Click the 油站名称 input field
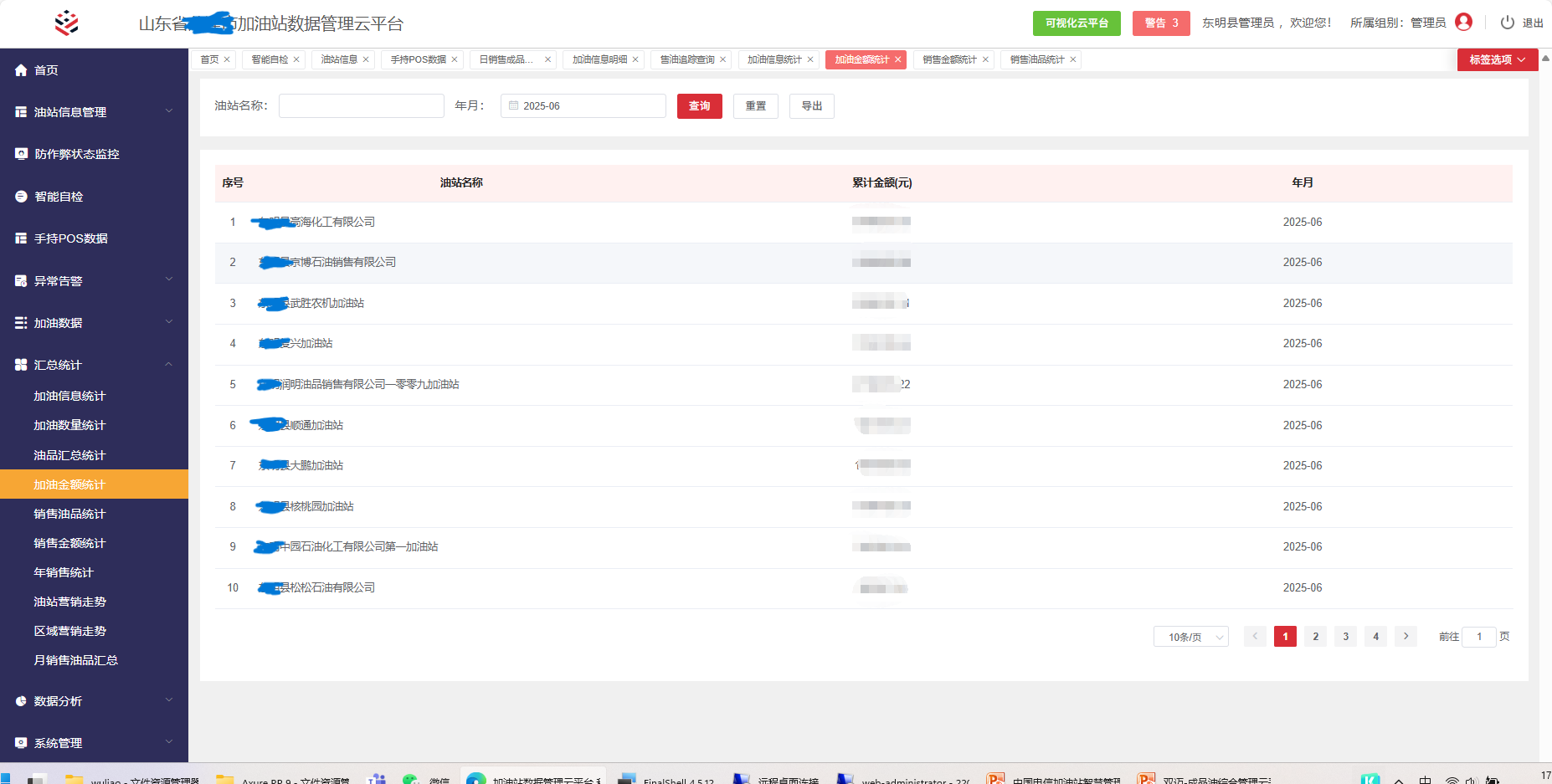Screen dimensions: 1552x784 (362, 105)
